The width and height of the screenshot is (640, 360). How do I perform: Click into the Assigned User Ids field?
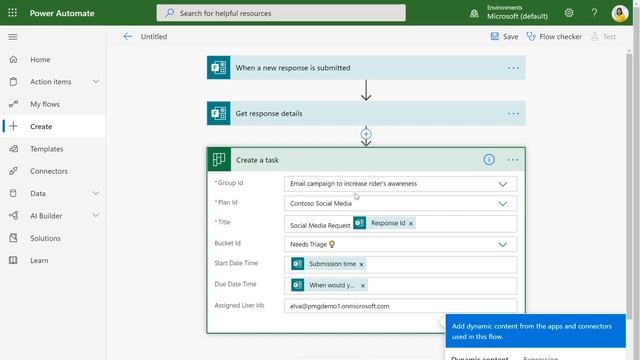tap(400, 306)
